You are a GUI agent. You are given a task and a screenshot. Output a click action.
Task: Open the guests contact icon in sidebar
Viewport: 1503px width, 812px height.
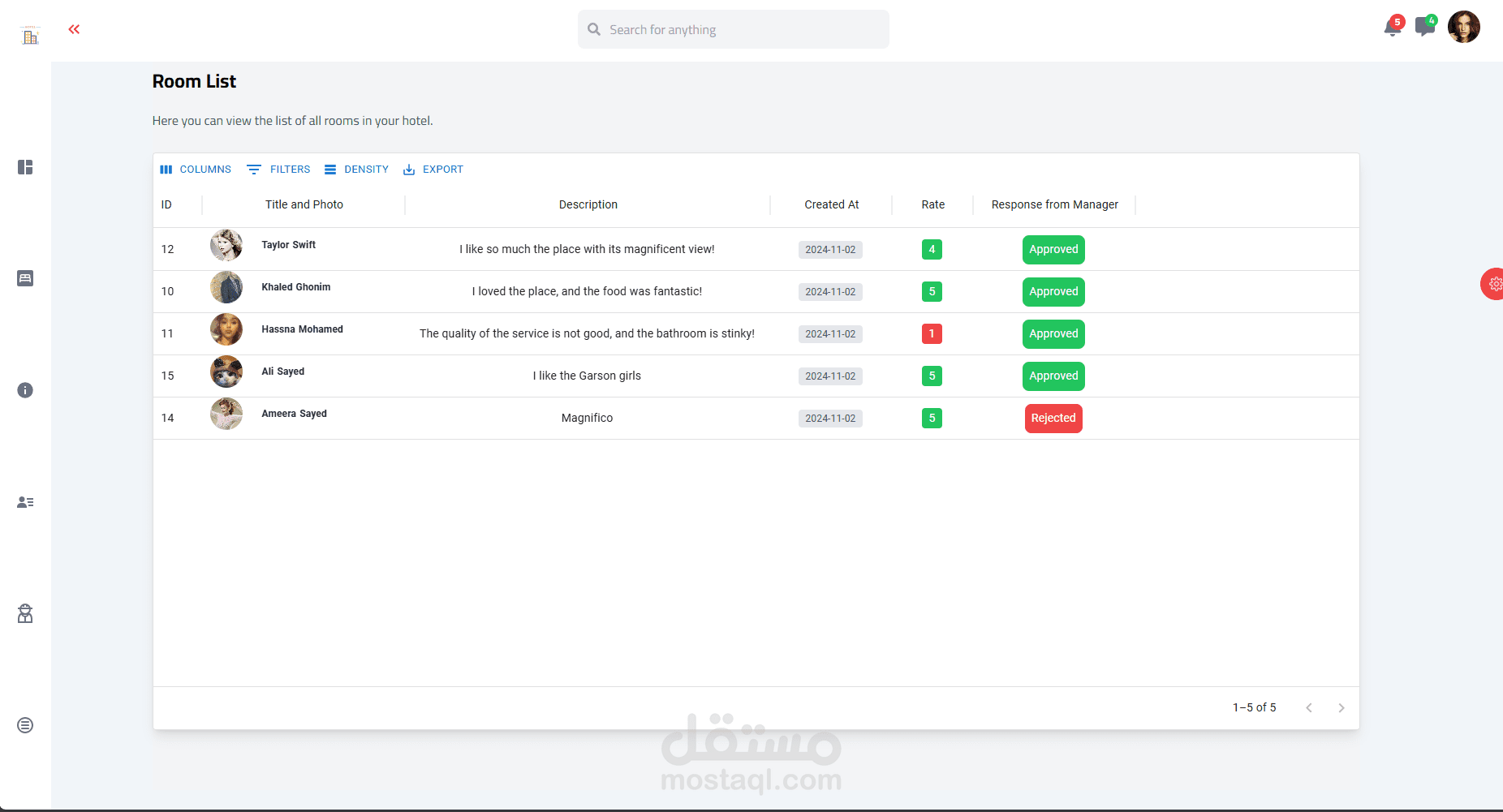25,502
